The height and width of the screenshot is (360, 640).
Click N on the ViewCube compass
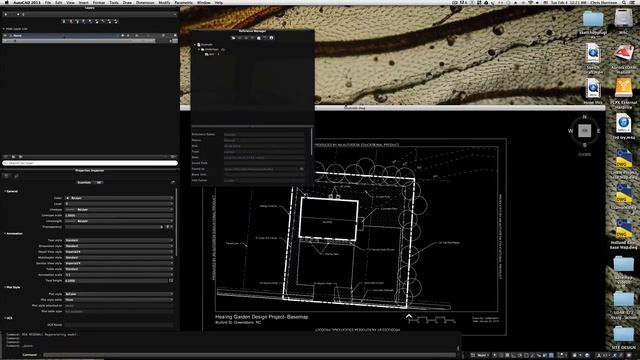click(584, 117)
